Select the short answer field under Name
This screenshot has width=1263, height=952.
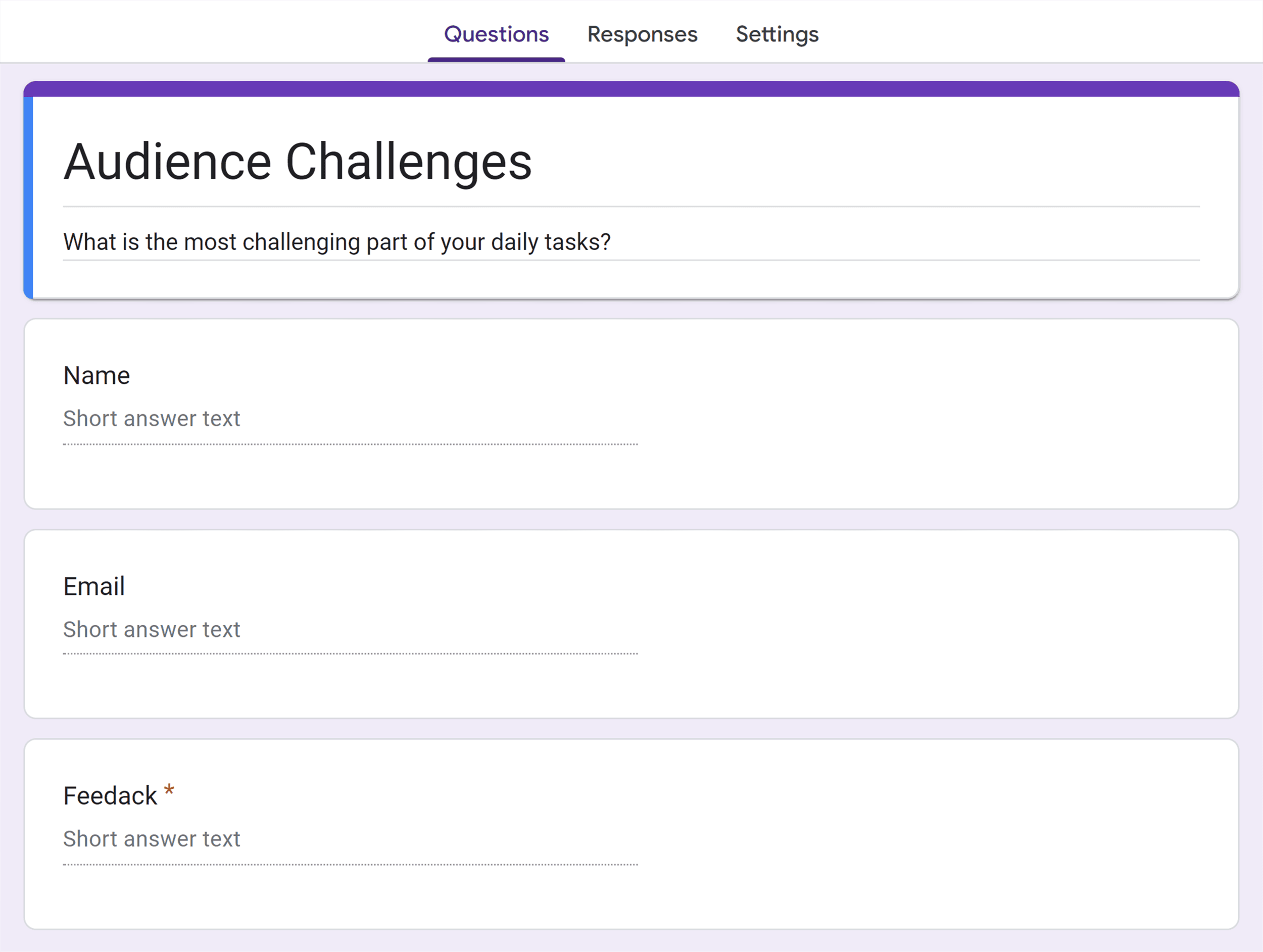pos(152,418)
